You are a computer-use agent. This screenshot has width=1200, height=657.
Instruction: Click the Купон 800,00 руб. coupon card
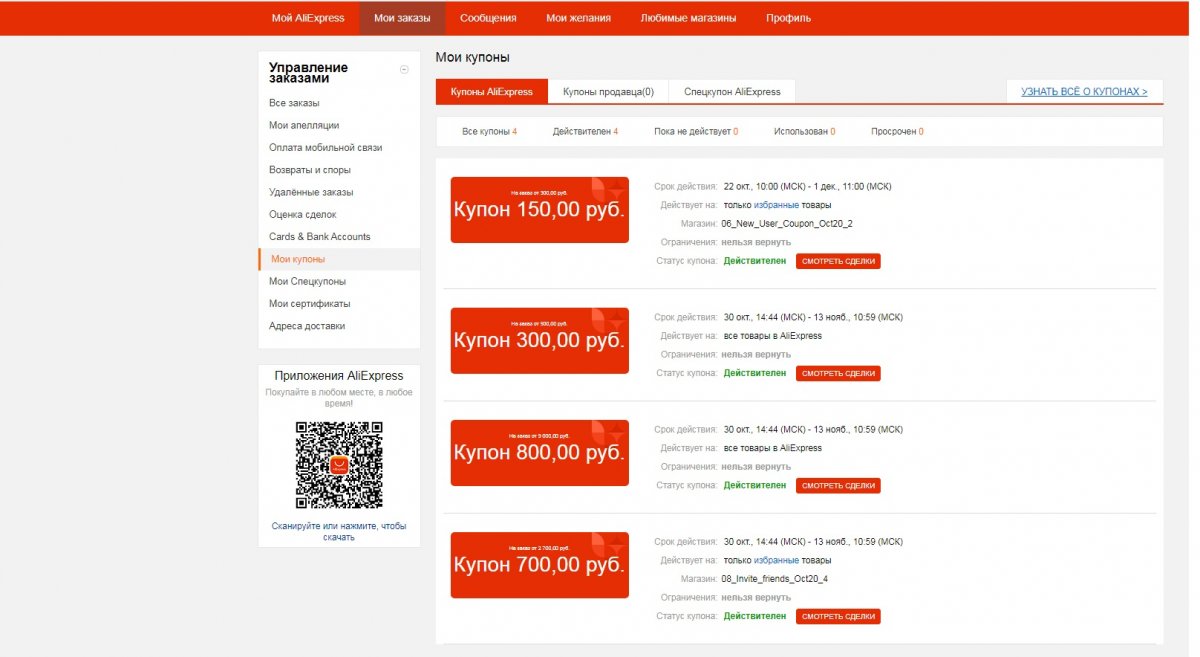[x=540, y=453]
